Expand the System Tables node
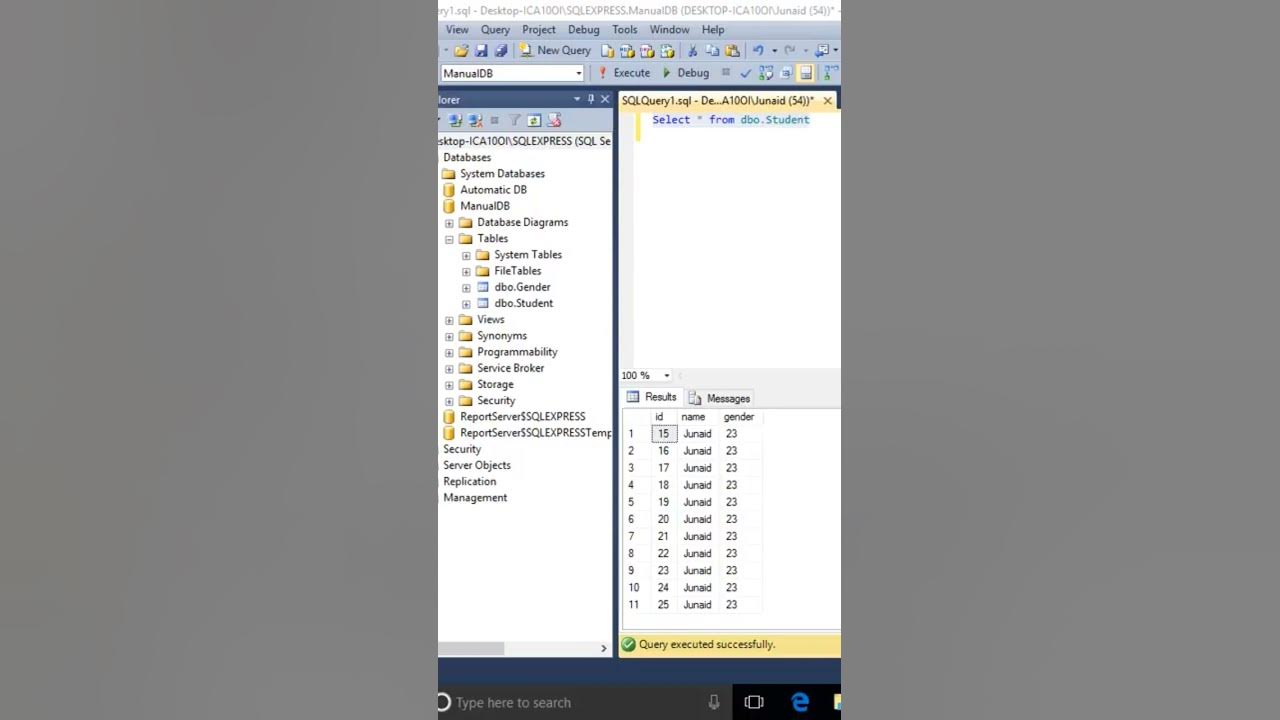Viewport: 1280px width, 720px height. (x=466, y=255)
